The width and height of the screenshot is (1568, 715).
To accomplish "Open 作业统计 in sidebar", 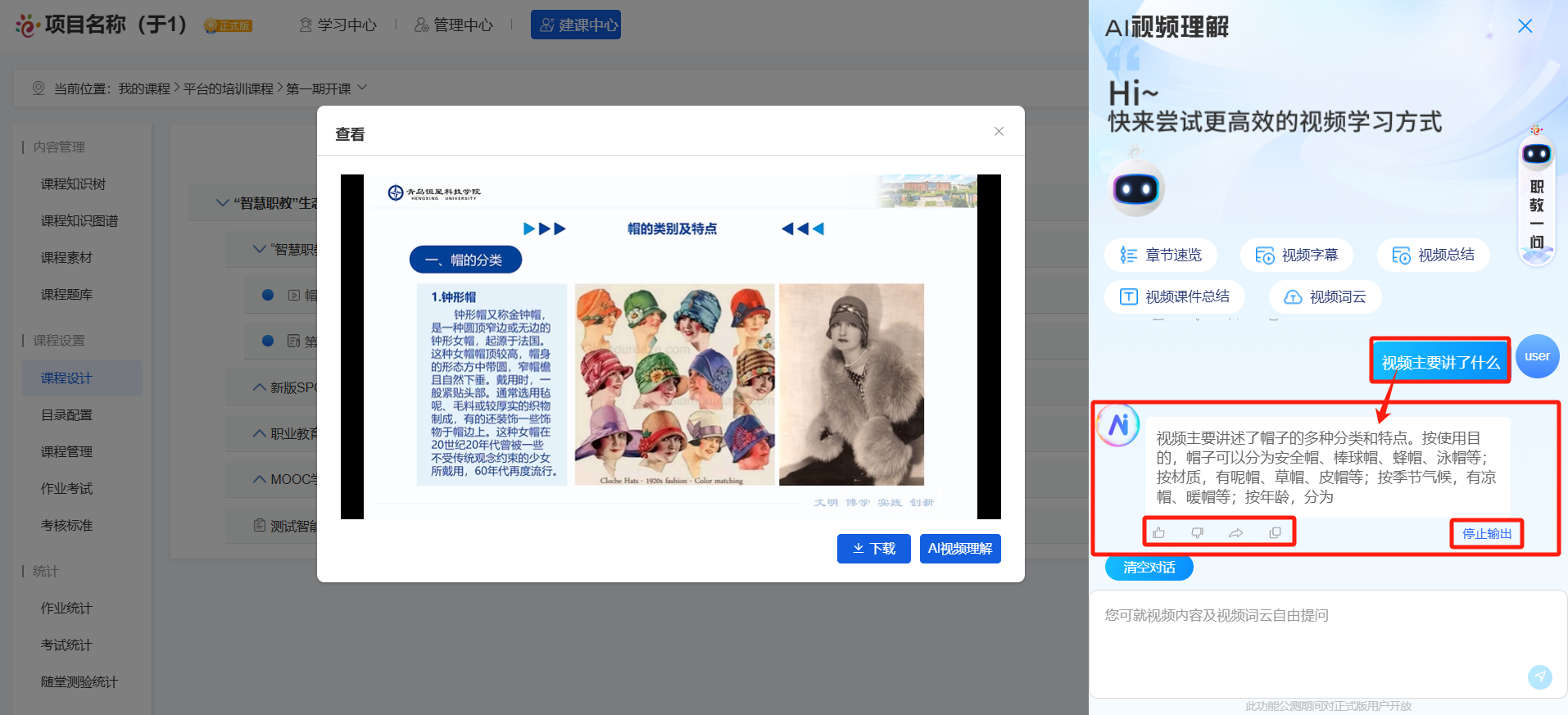I will (x=66, y=609).
